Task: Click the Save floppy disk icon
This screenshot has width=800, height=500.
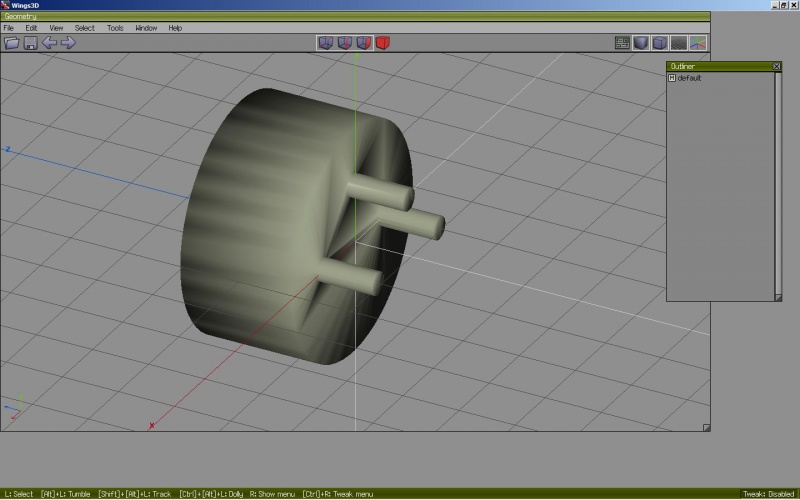Action: point(30,43)
